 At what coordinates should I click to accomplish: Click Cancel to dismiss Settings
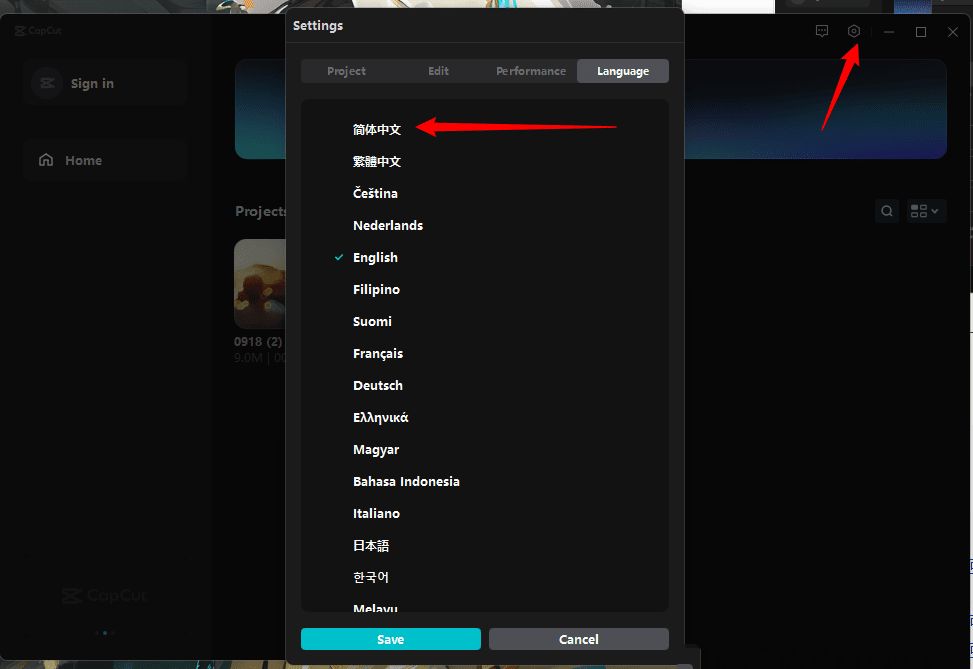578,639
